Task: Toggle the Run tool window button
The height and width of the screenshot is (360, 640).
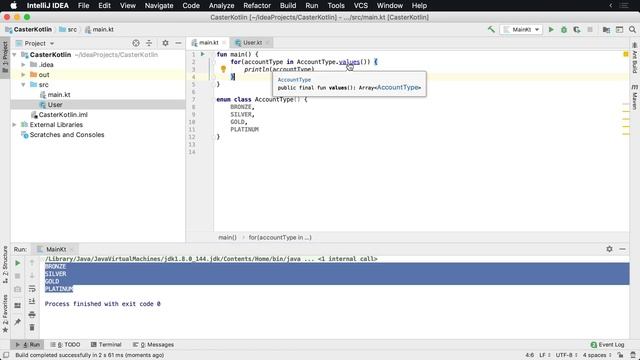Action: click(27, 344)
